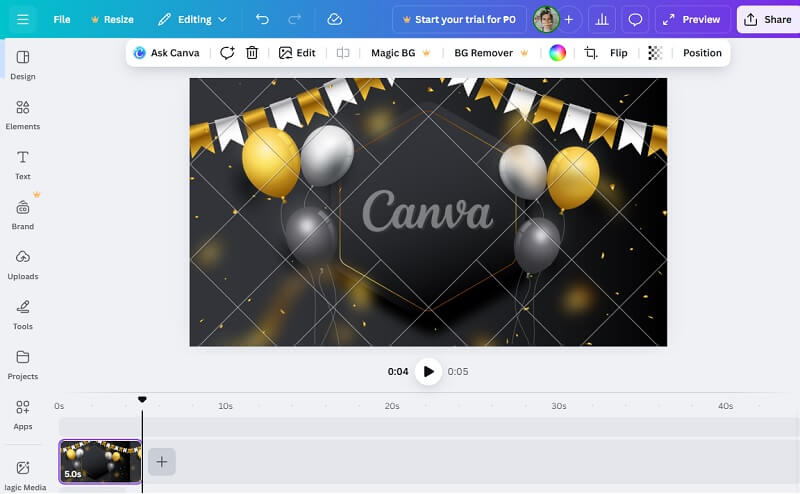Open the Brand sidebar tab
The width and height of the screenshot is (800, 494).
(23, 215)
